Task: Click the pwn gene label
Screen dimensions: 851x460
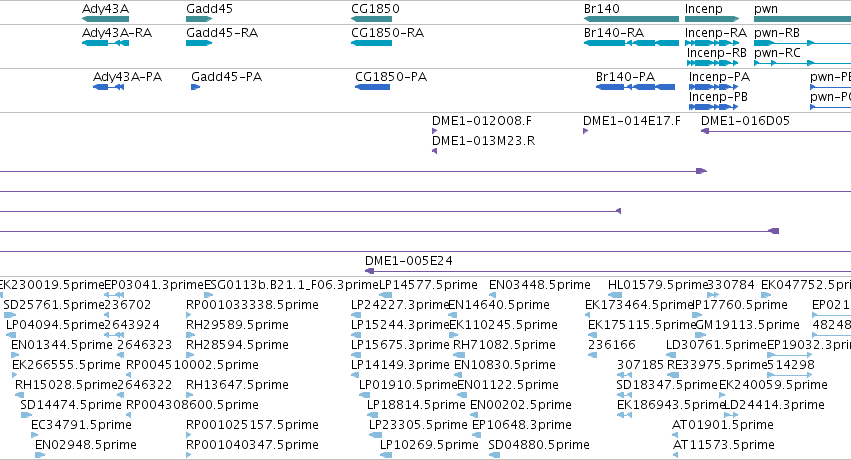Action: coord(766,9)
